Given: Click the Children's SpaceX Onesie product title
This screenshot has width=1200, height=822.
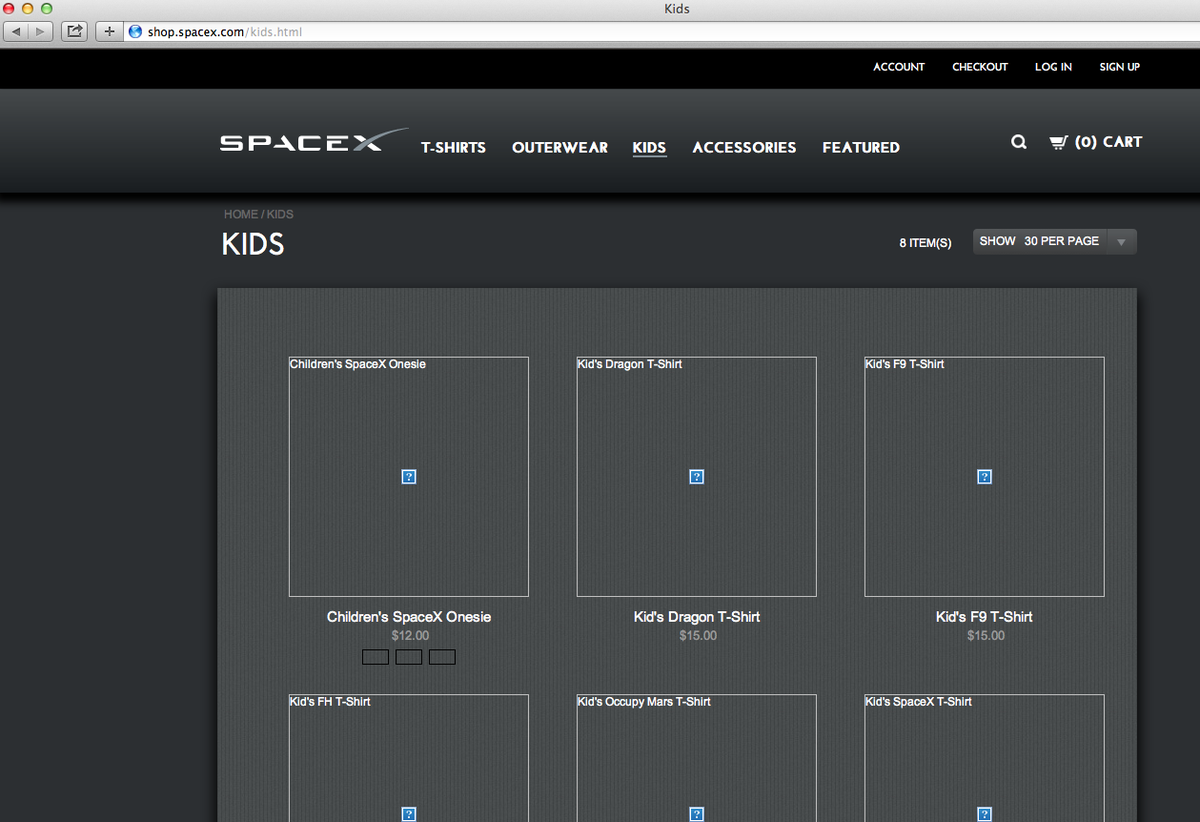Looking at the screenshot, I should pyautogui.click(x=409, y=617).
